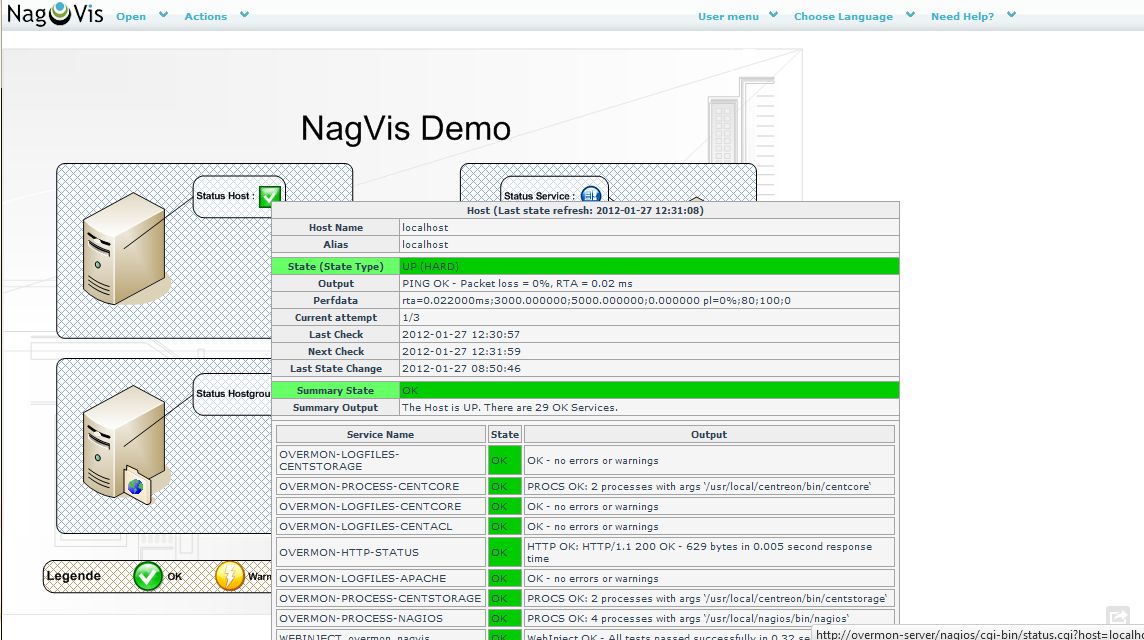Click the Perfdata rta value

596,300
